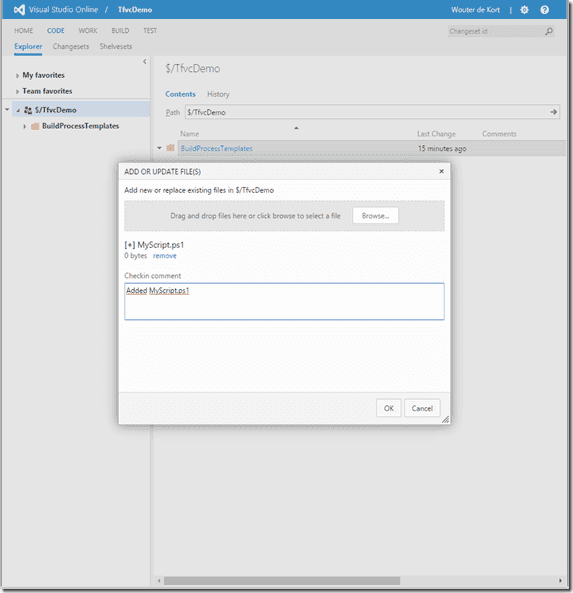Go to the HOME hub
This screenshot has height=593, width=573.
23,31
